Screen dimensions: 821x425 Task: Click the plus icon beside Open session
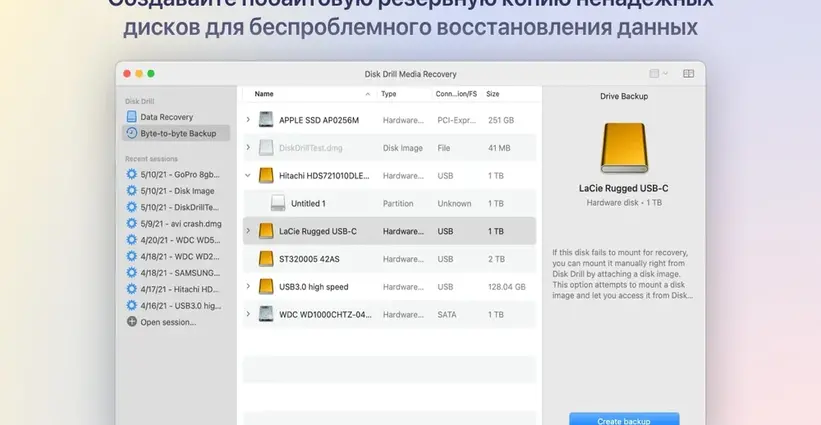[131, 321]
